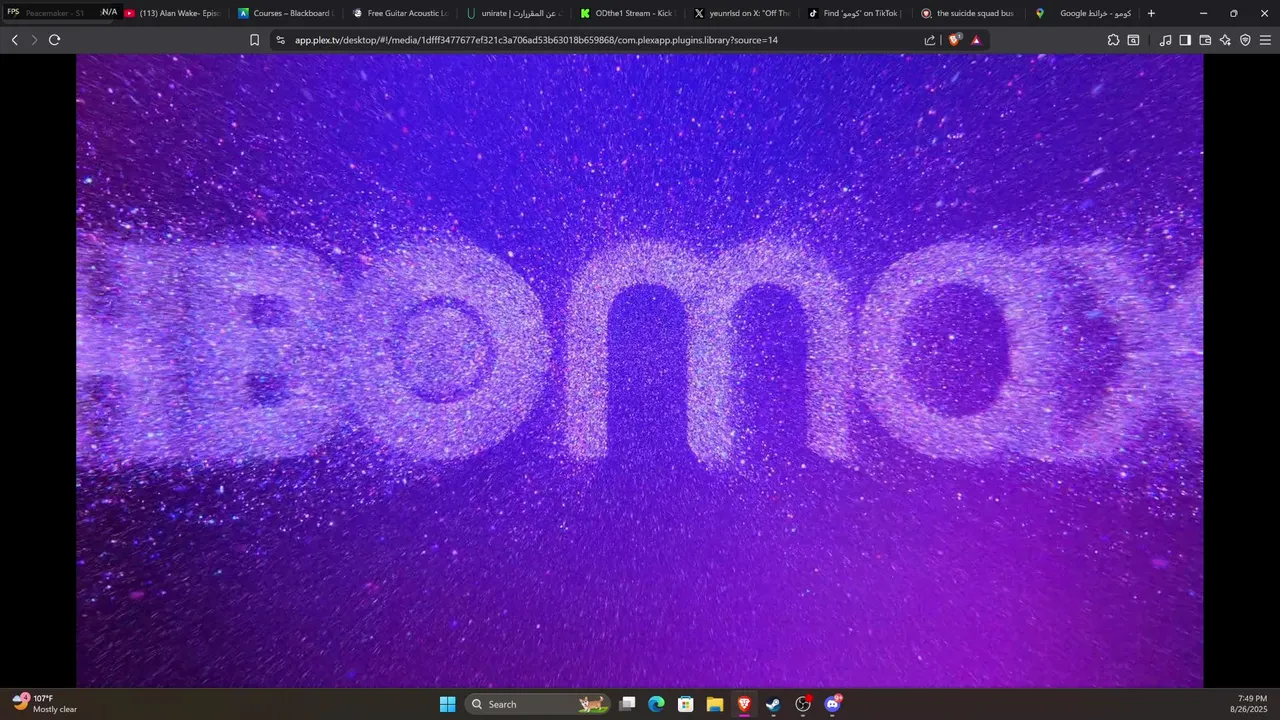Switch to the suicide squad tab
This screenshot has width=1280, height=720.
point(970,13)
